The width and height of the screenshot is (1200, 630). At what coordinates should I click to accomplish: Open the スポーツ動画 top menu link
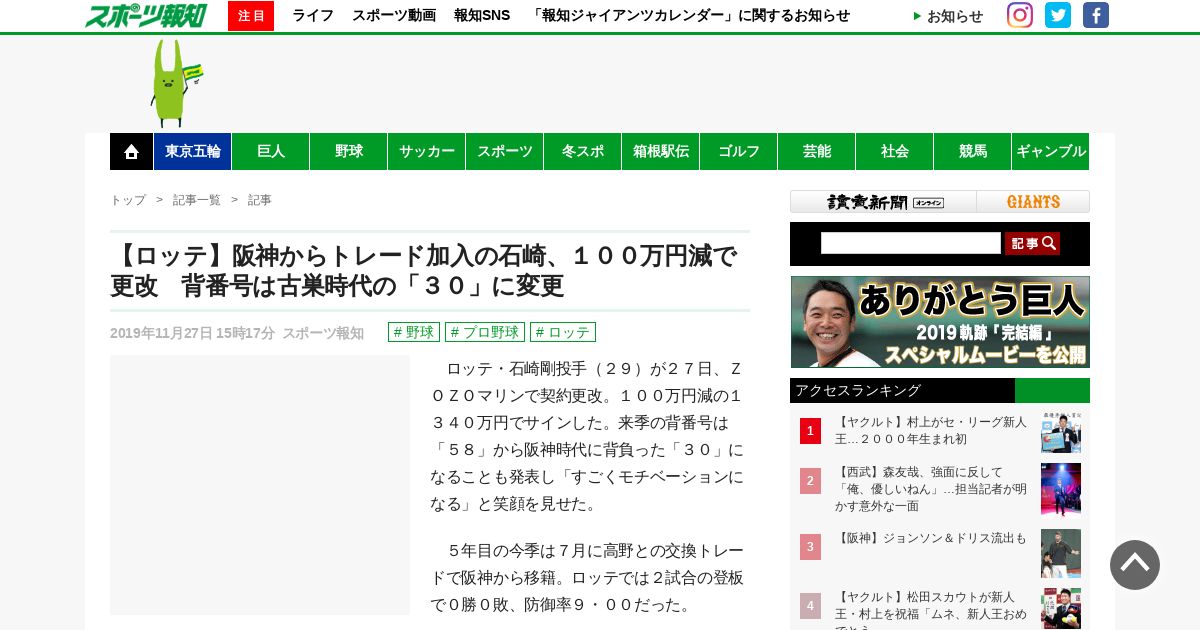[394, 16]
